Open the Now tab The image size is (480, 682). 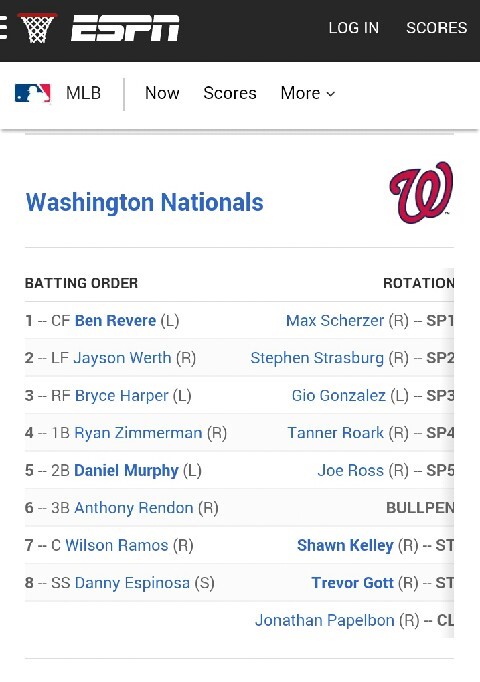(162, 93)
